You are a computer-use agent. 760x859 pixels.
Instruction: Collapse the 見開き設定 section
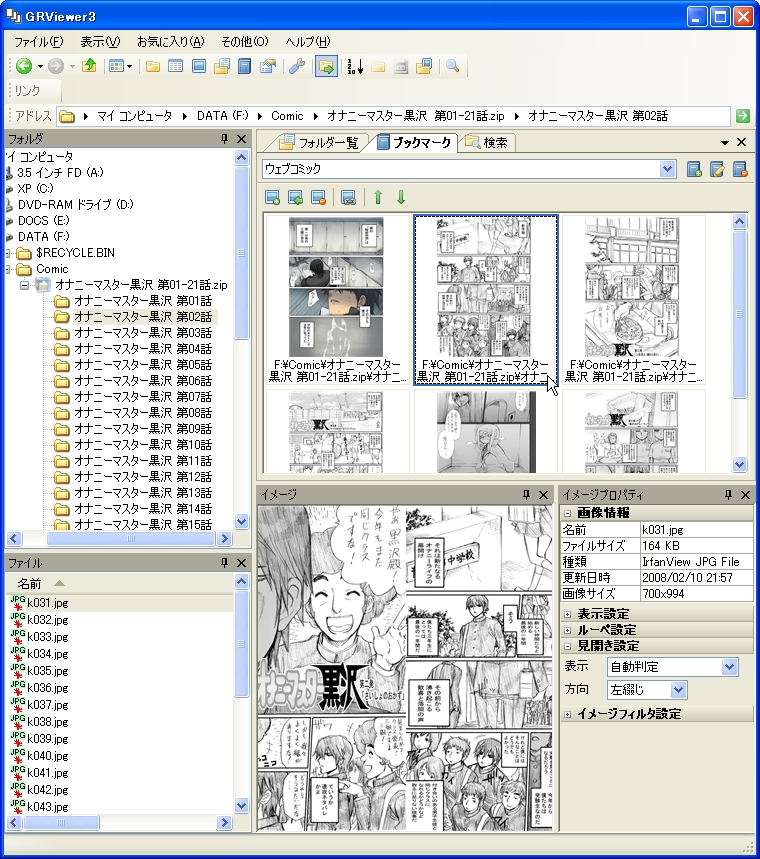pyautogui.click(x=567, y=646)
